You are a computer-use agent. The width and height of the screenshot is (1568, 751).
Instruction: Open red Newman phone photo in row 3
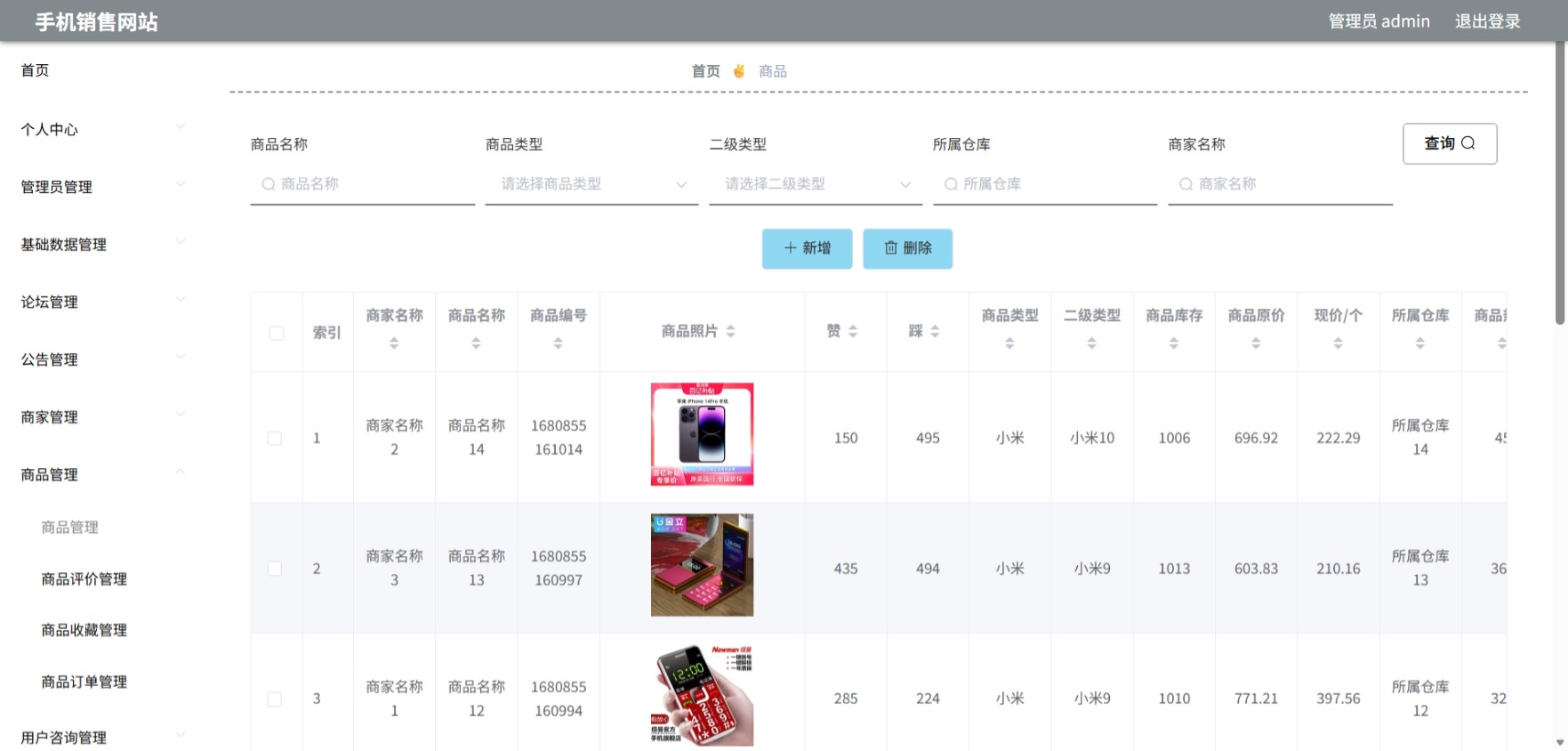pyautogui.click(x=702, y=696)
